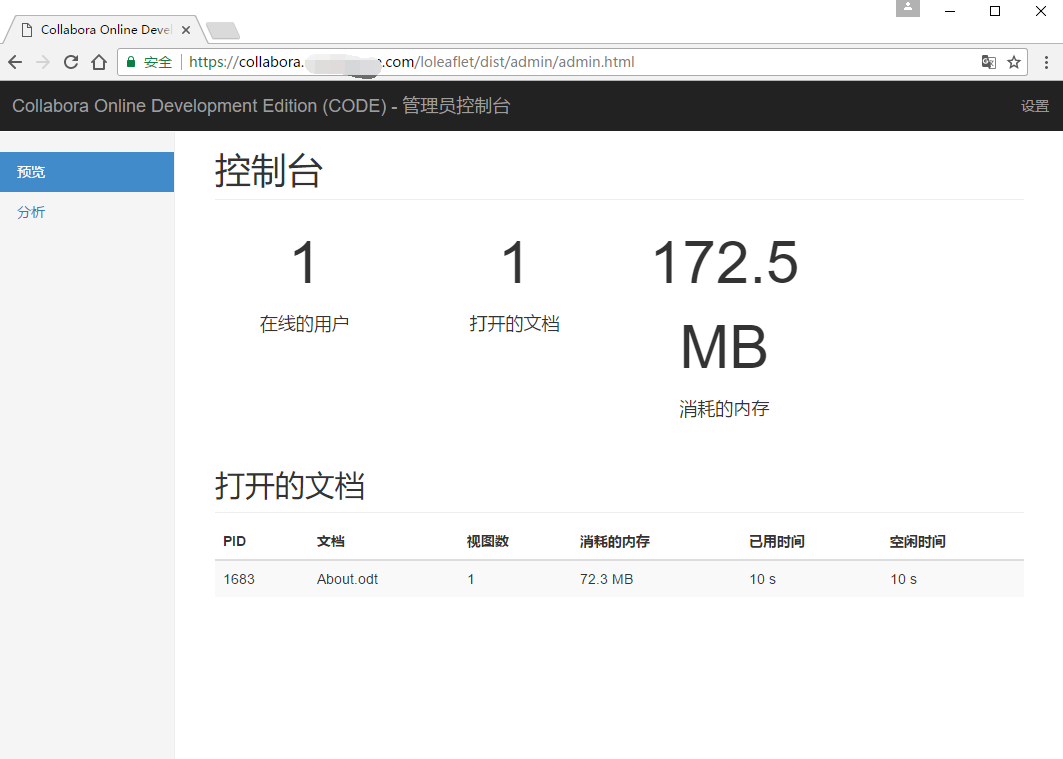Toggle the bookmark star for this page
The width and height of the screenshot is (1063, 759).
1014,61
